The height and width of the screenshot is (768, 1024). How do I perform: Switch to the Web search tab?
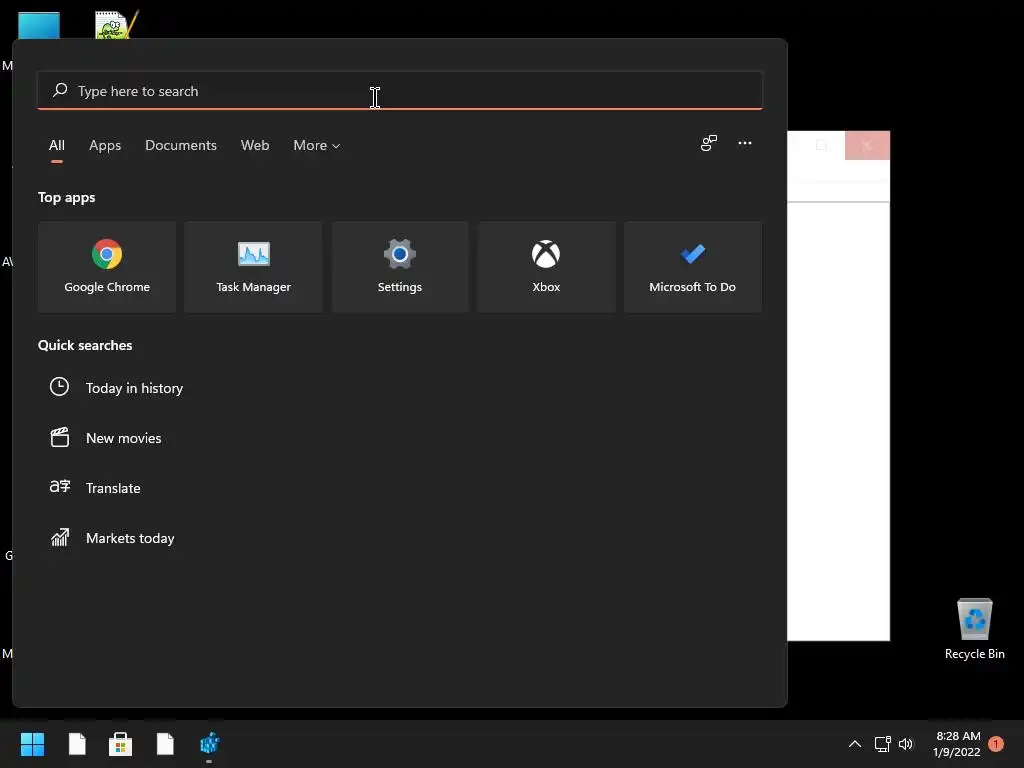[x=255, y=145]
